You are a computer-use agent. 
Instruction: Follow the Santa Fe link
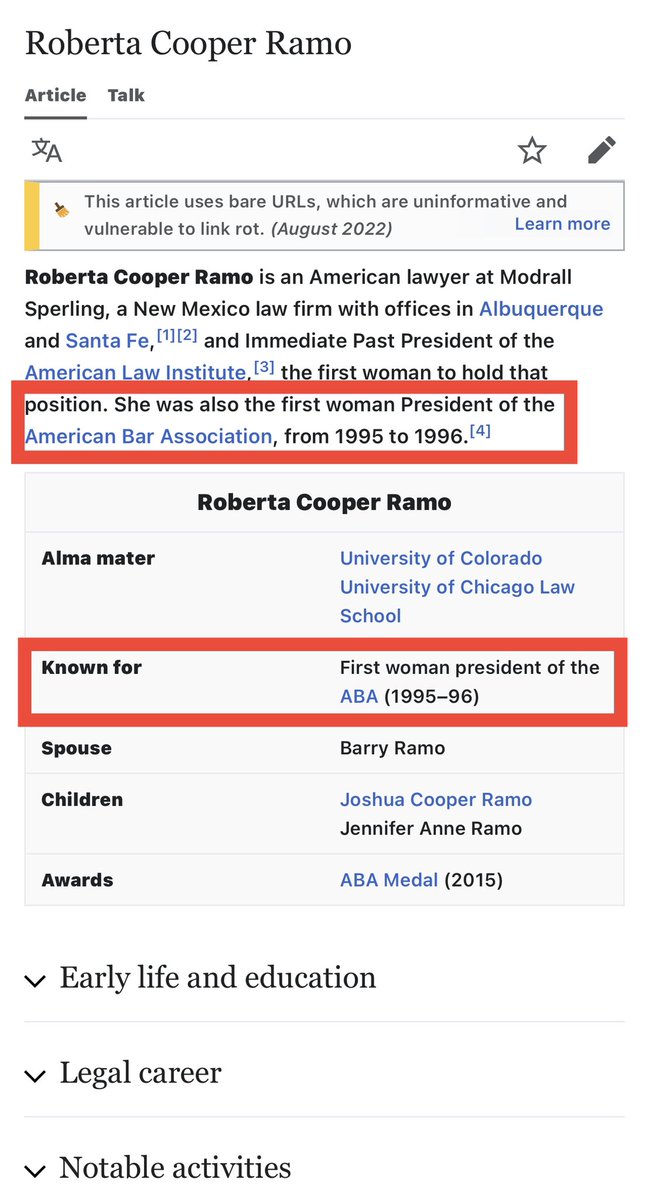click(107, 340)
